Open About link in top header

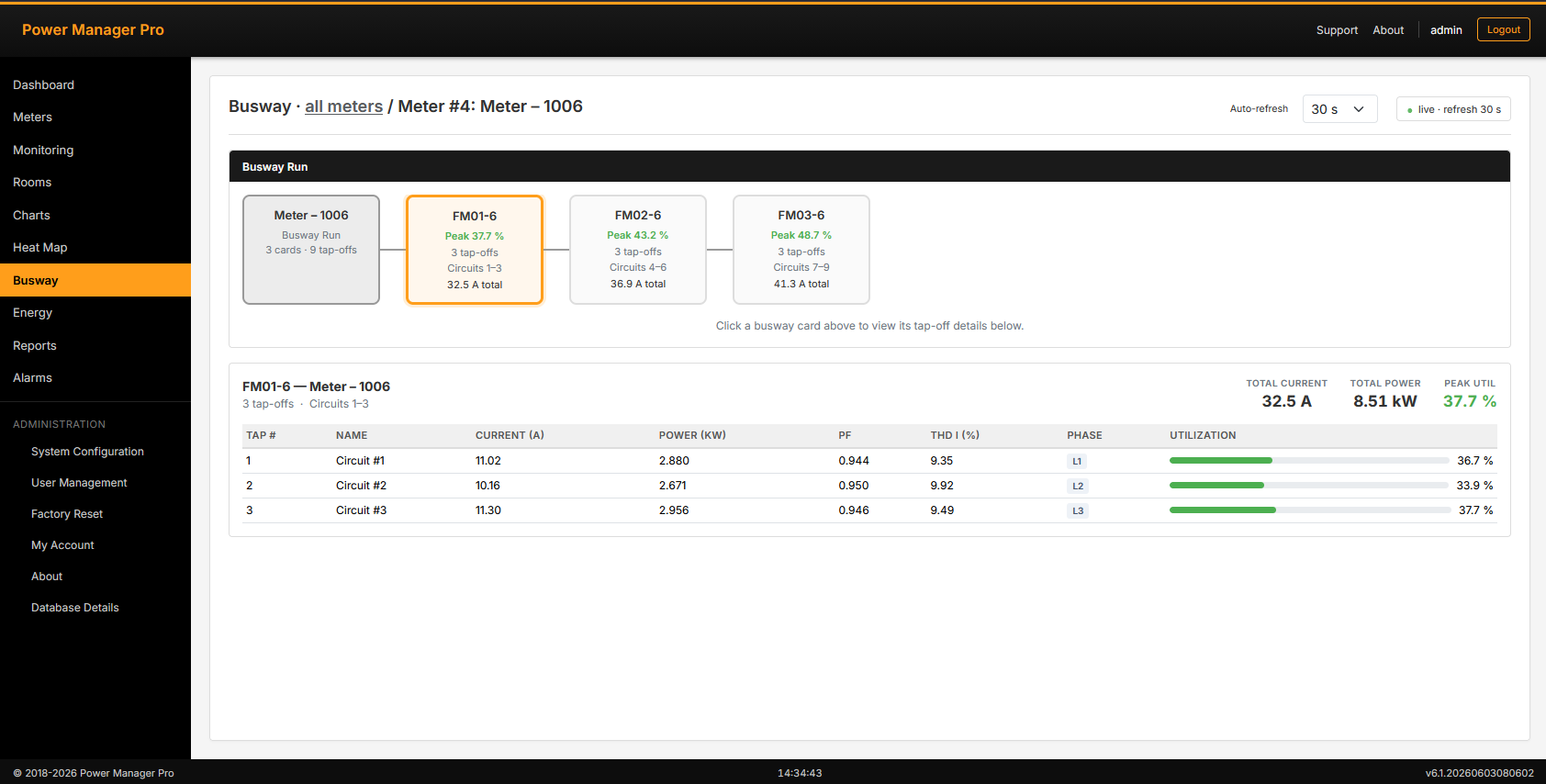pyautogui.click(x=1388, y=30)
